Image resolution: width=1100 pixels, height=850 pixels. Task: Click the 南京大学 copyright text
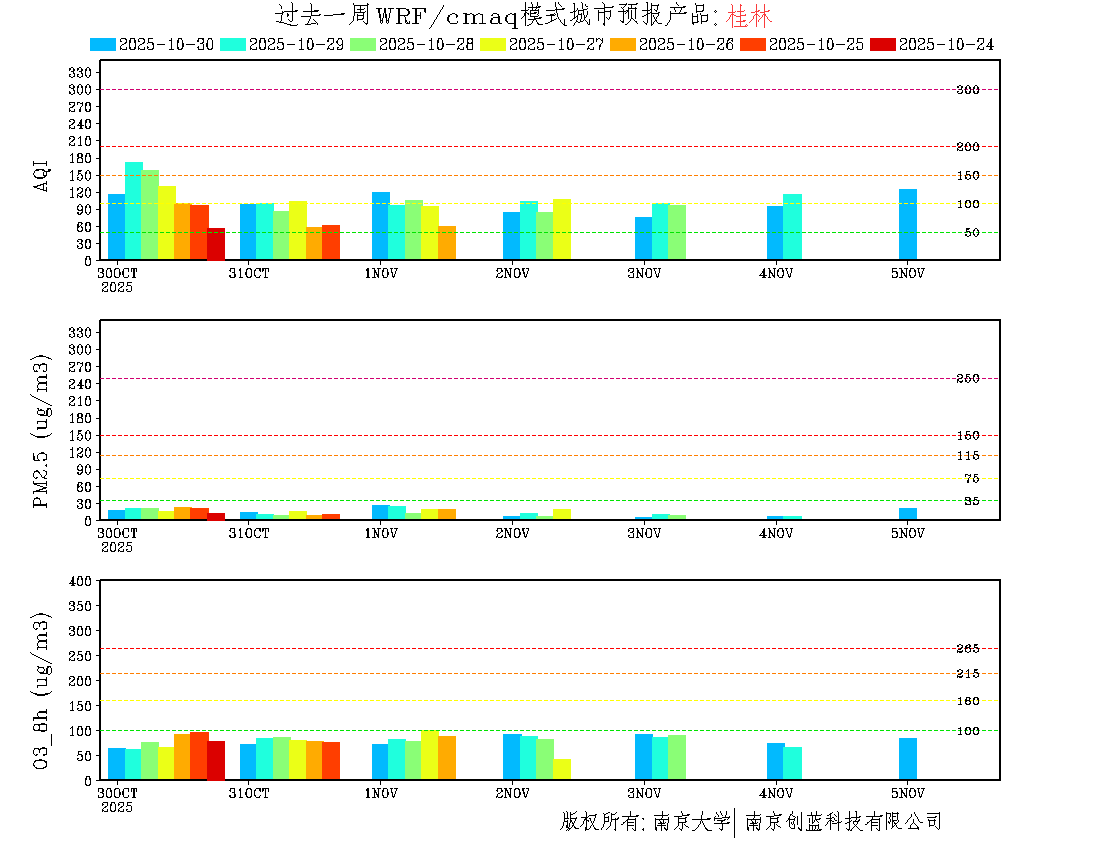point(691,822)
